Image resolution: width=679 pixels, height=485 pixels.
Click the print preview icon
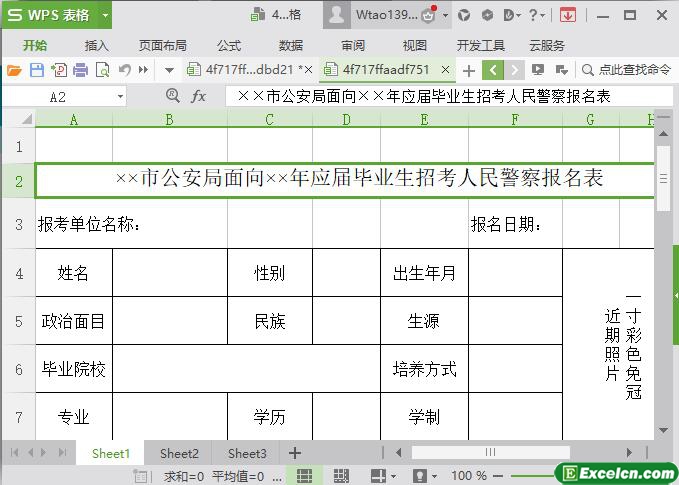tap(103, 70)
